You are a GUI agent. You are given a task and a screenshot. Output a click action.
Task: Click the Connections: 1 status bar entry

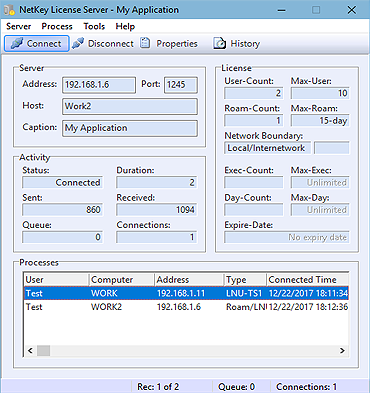(x=306, y=387)
